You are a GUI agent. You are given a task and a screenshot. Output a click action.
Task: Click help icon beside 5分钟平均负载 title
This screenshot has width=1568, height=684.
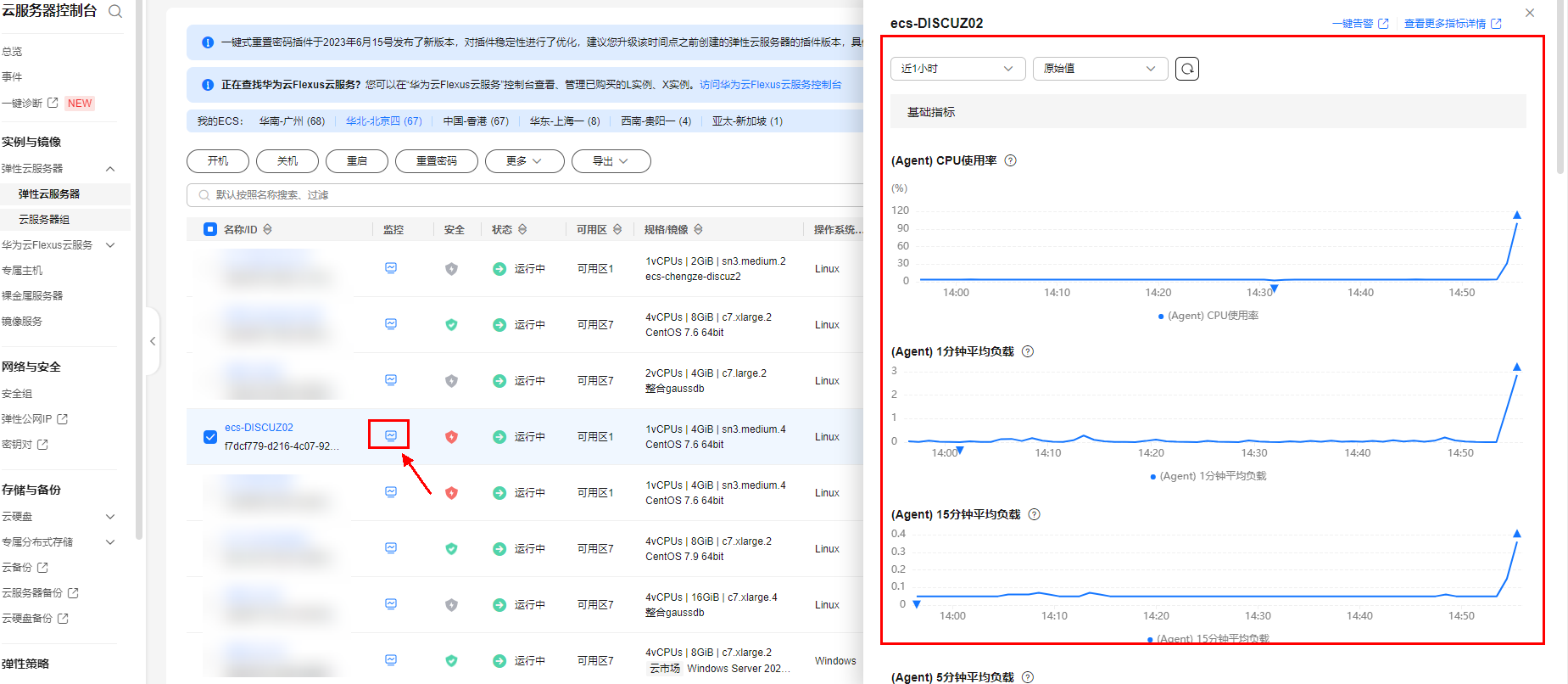[x=1028, y=677]
